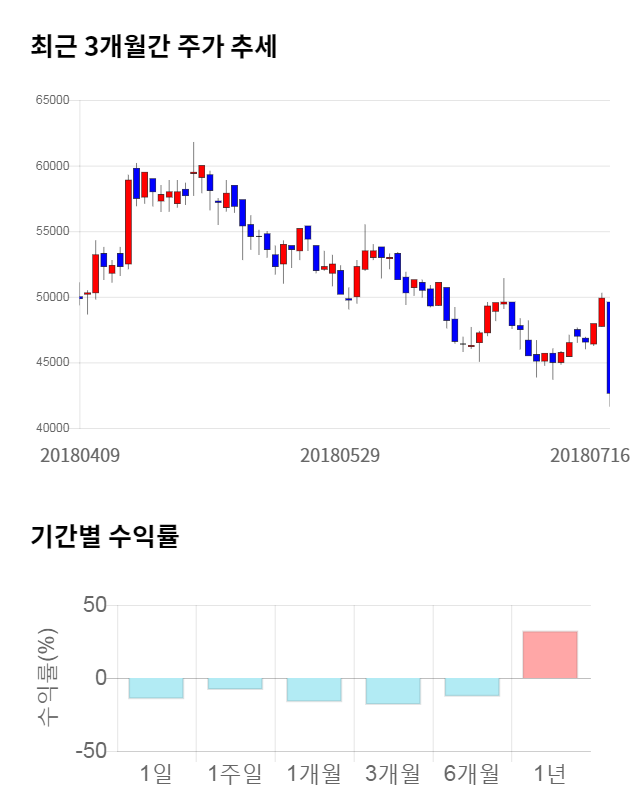Click the 수익률(%) axis title
Image resolution: width=640 pixels, height=810 pixels.
(48, 680)
